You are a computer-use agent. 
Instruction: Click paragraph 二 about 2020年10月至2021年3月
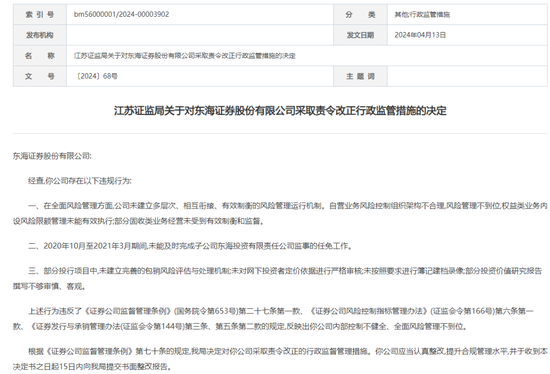point(190,246)
